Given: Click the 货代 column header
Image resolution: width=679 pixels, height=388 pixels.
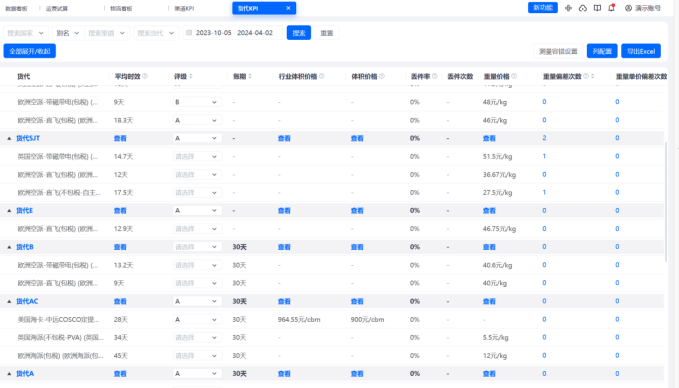Looking at the screenshot, I should coord(24,76).
